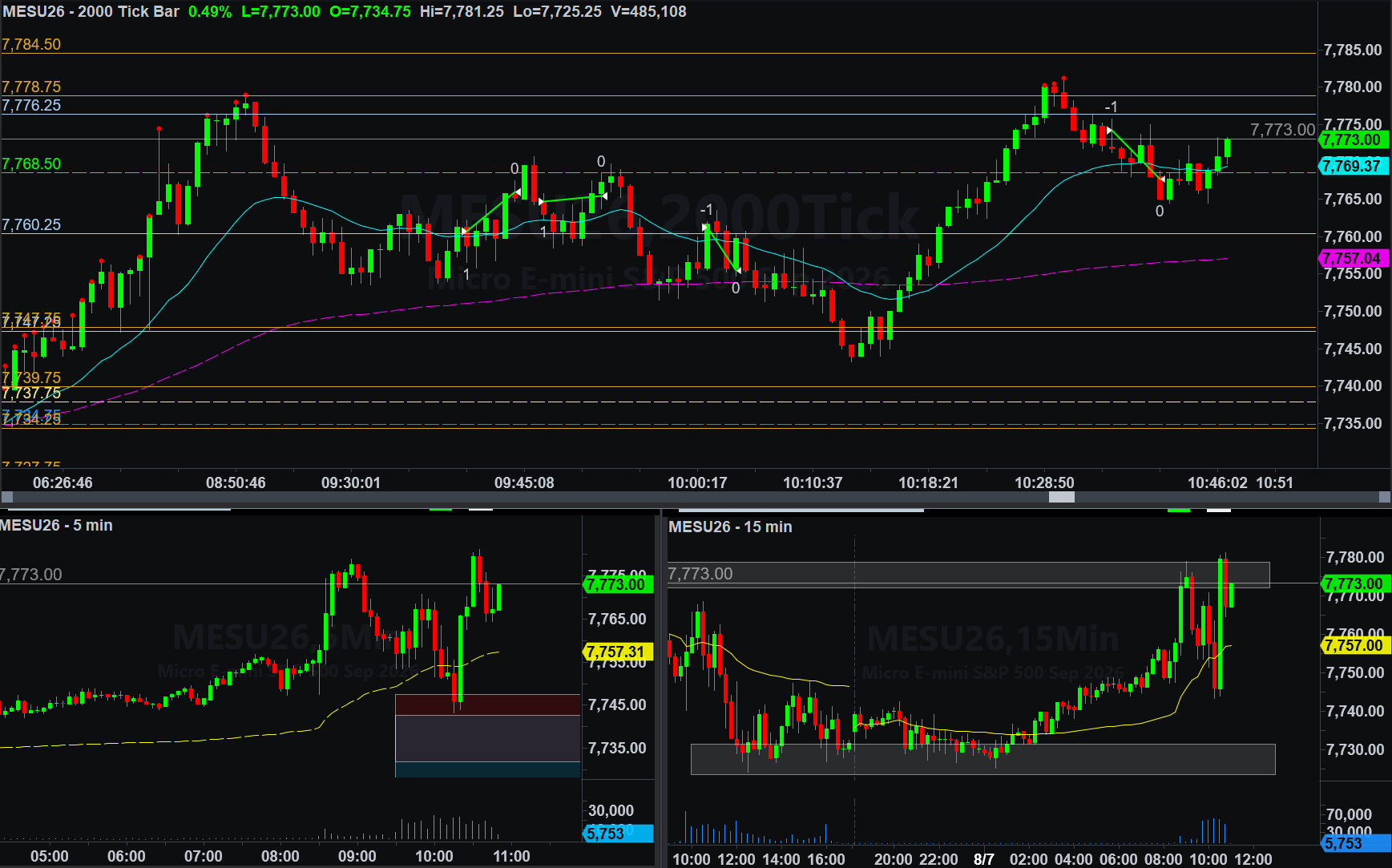Click the L=7,773.00 last price readout
Screen dimensions: 1392x868
pos(280,12)
